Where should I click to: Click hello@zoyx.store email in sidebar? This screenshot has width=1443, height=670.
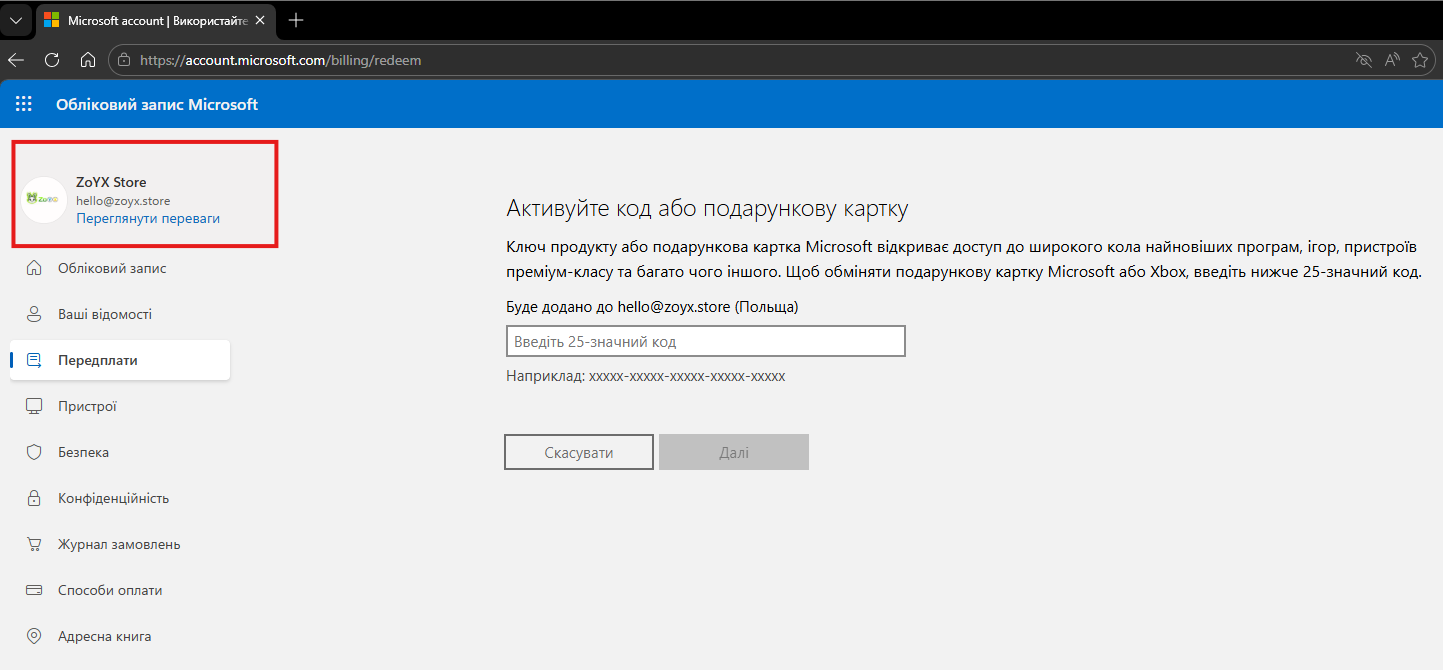(x=123, y=200)
